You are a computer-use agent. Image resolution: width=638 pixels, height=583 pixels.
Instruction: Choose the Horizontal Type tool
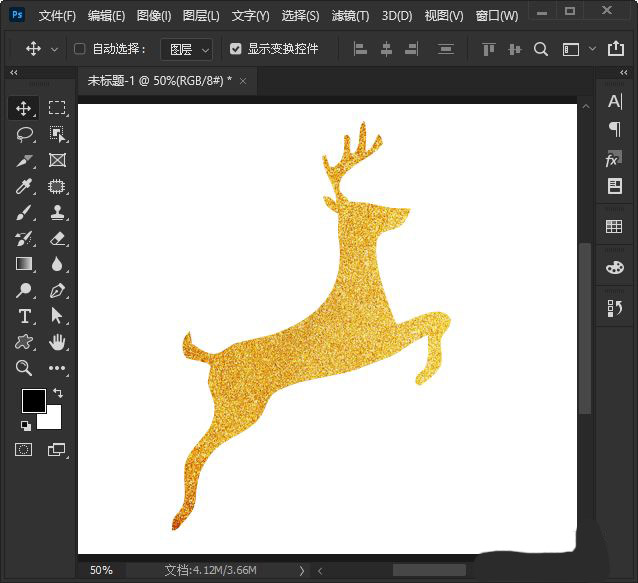click(x=25, y=316)
